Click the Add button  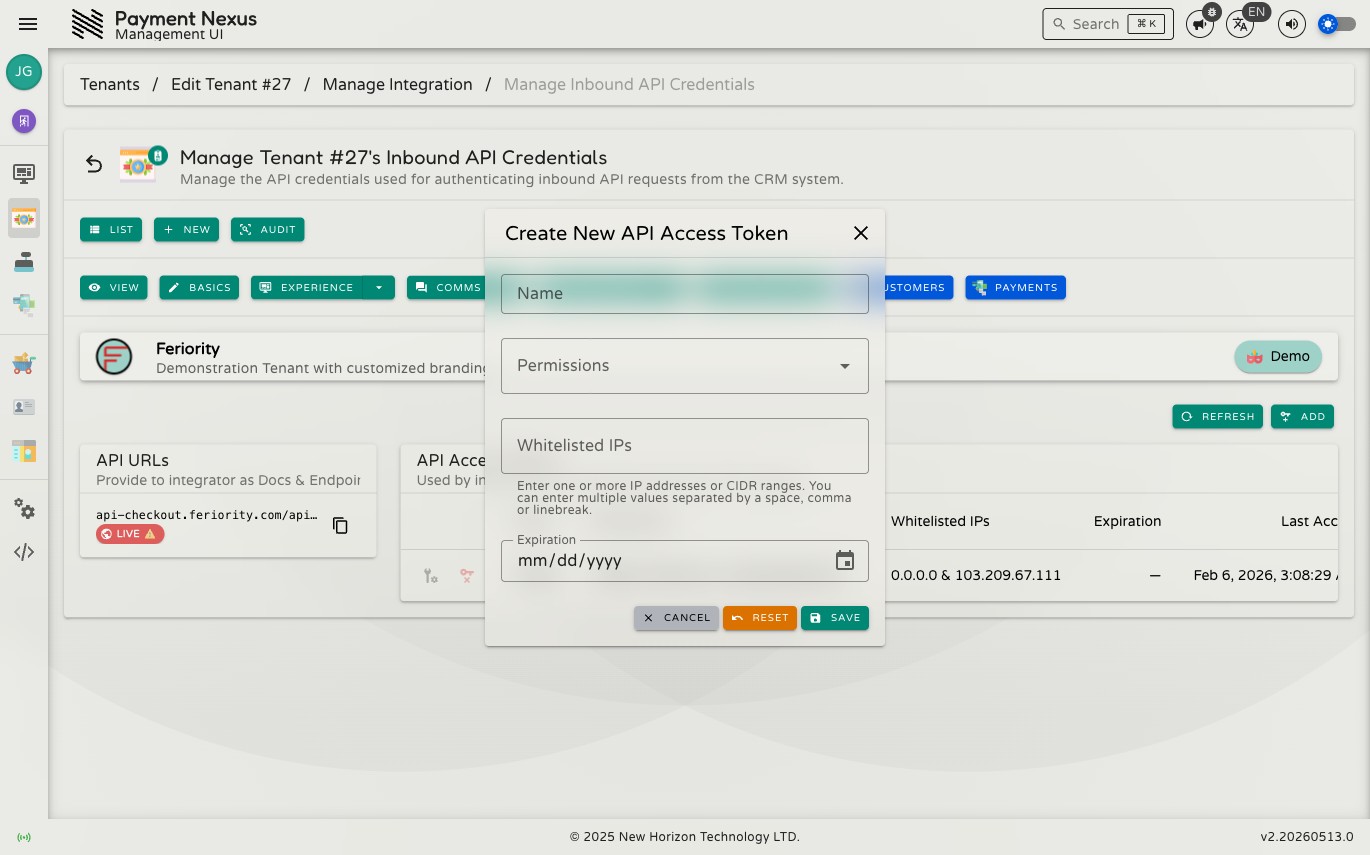1302,417
